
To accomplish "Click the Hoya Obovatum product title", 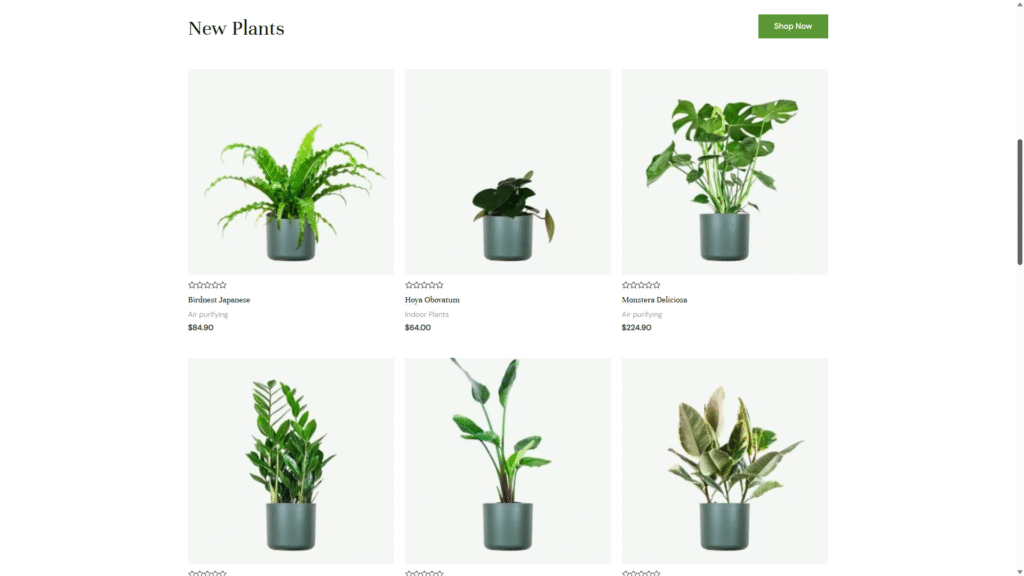I will click(x=432, y=300).
